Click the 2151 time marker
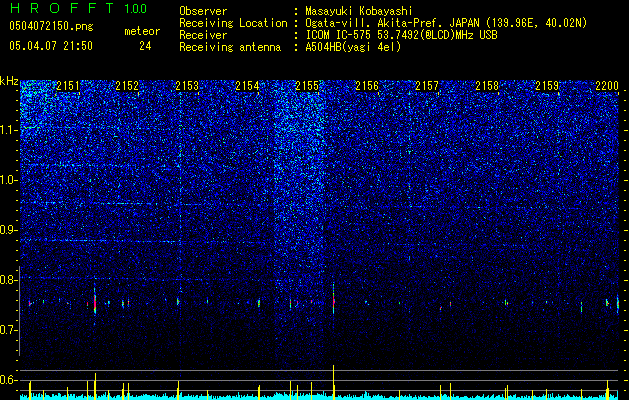Viewport: 629px width, 400px height. click(x=68, y=86)
